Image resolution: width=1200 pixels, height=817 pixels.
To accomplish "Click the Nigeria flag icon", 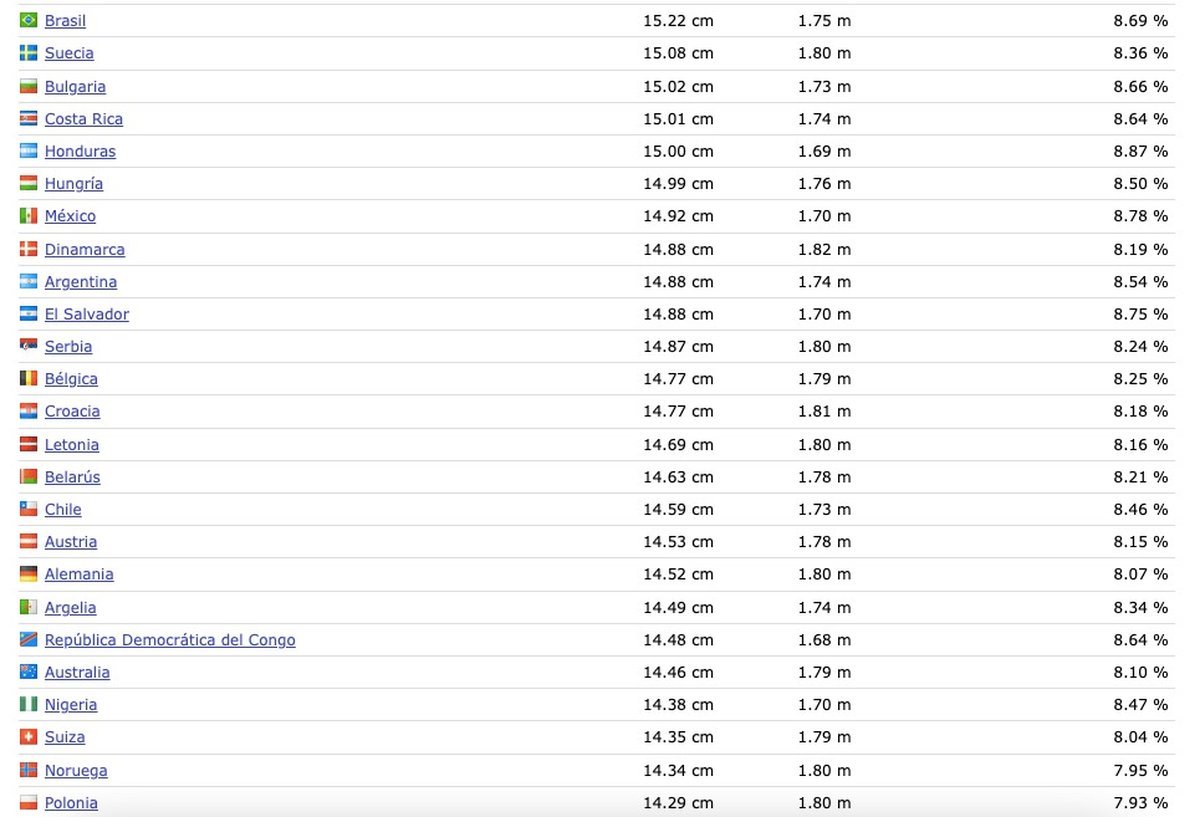I will click(28, 705).
